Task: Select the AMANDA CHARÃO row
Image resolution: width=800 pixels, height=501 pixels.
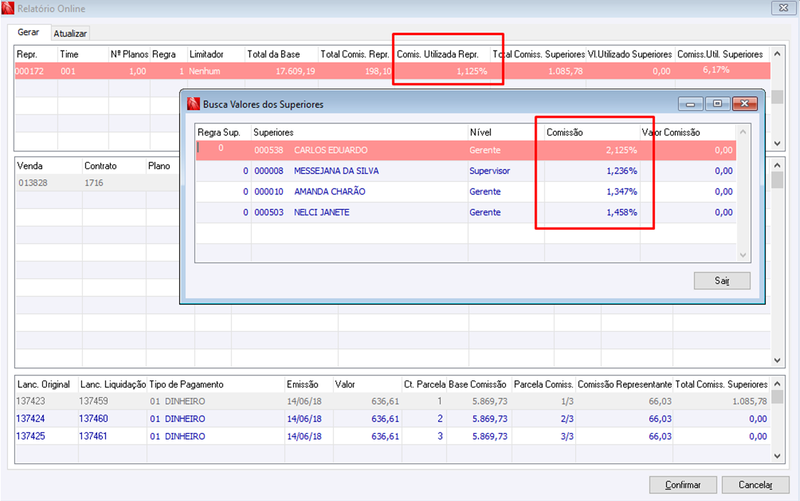Action: [x=466, y=192]
